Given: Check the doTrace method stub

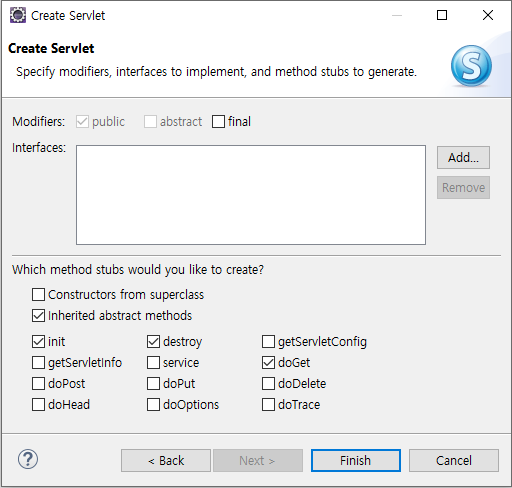Looking at the screenshot, I should 268,405.
